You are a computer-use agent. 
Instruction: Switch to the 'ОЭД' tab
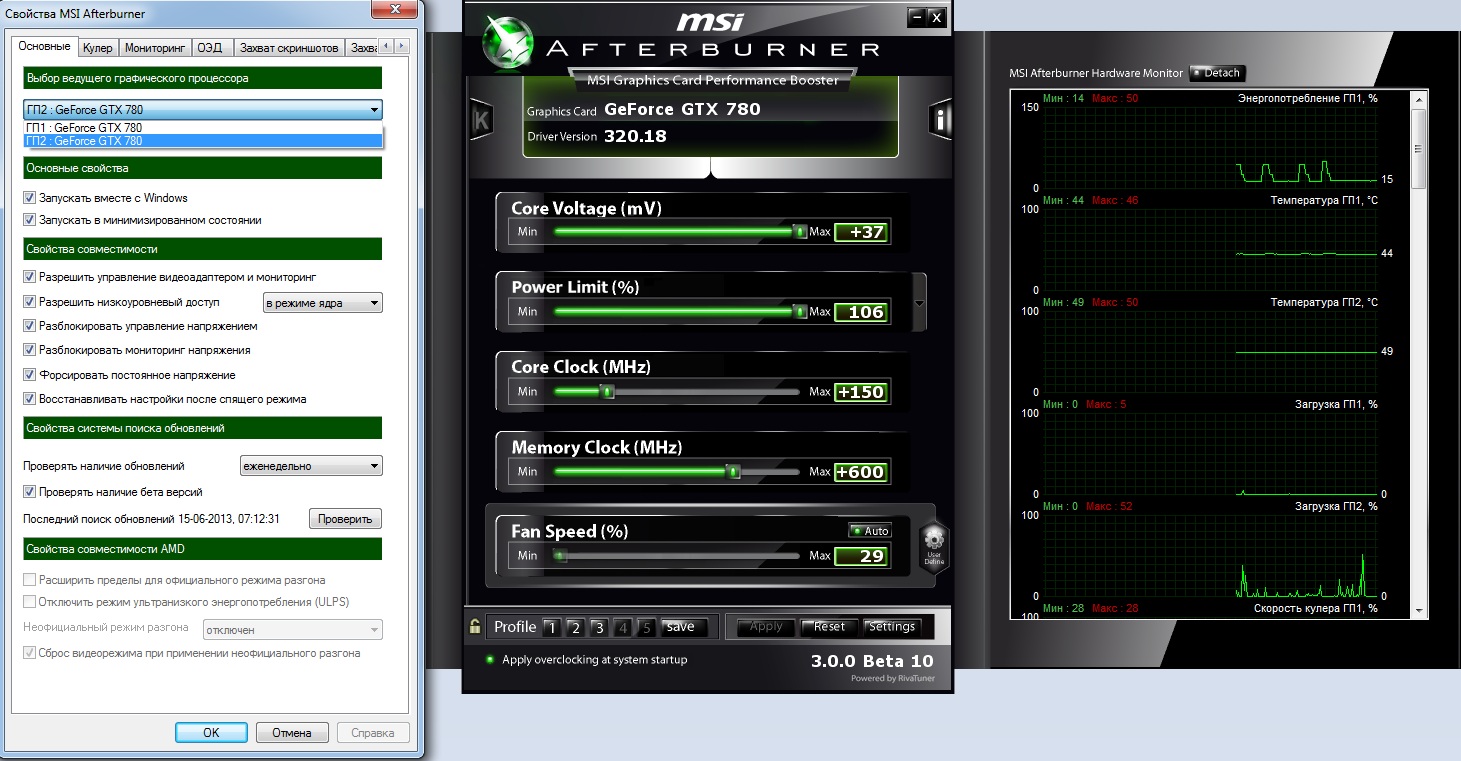(x=210, y=48)
